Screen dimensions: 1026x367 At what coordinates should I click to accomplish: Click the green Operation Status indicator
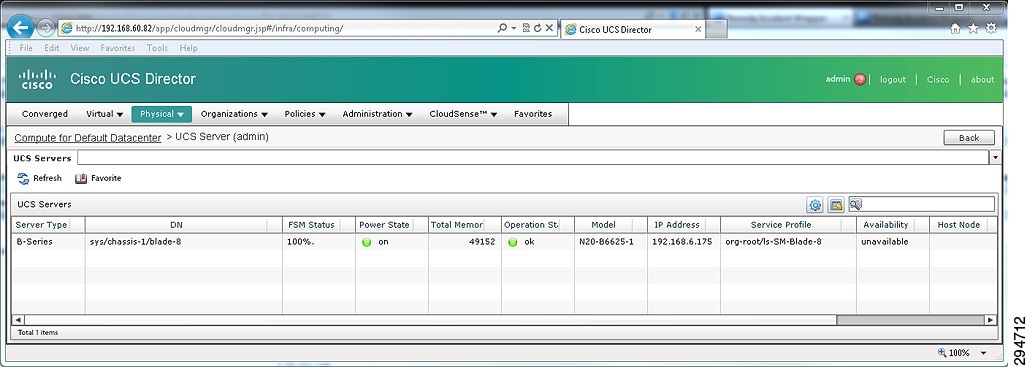tap(512, 242)
